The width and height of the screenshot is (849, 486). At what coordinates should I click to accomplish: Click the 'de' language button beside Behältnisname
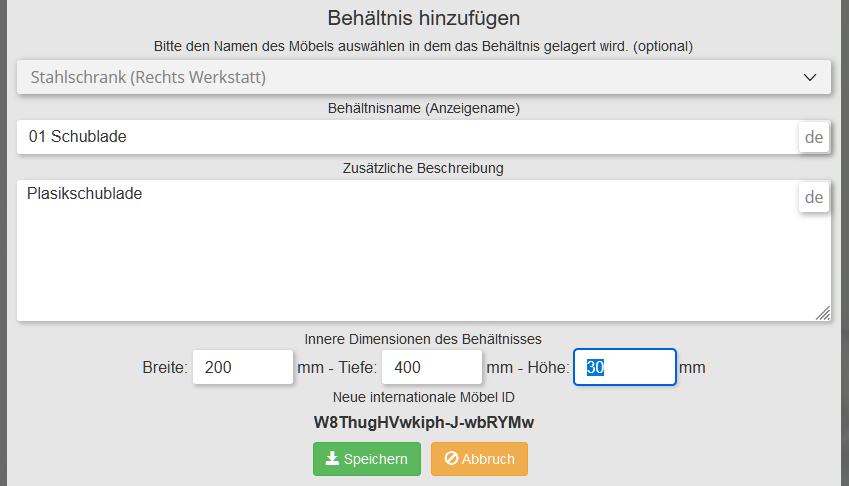(x=814, y=137)
